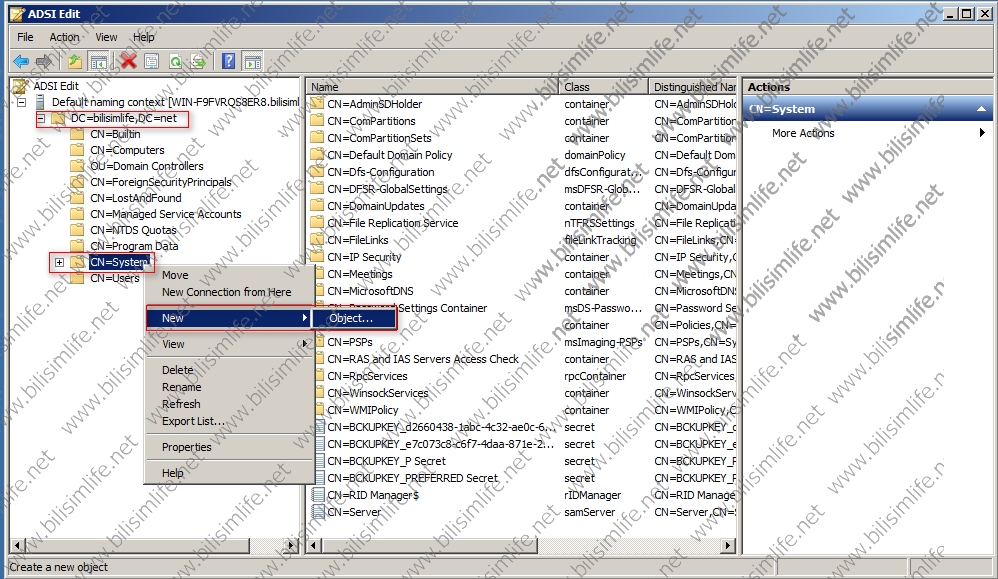Image resolution: width=998 pixels, height=579 pixels.
Task: Collapse the DC=bilisimlife,DC=net node
Action: (41, 118)
